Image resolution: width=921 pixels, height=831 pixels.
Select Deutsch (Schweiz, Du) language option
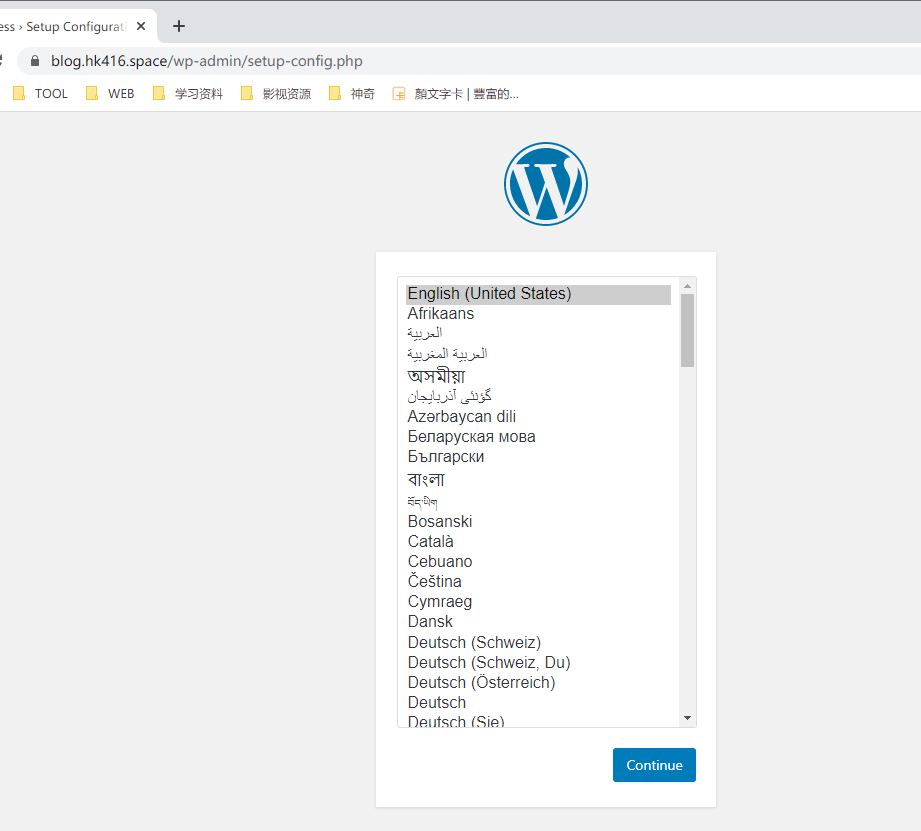click(538, 662)
